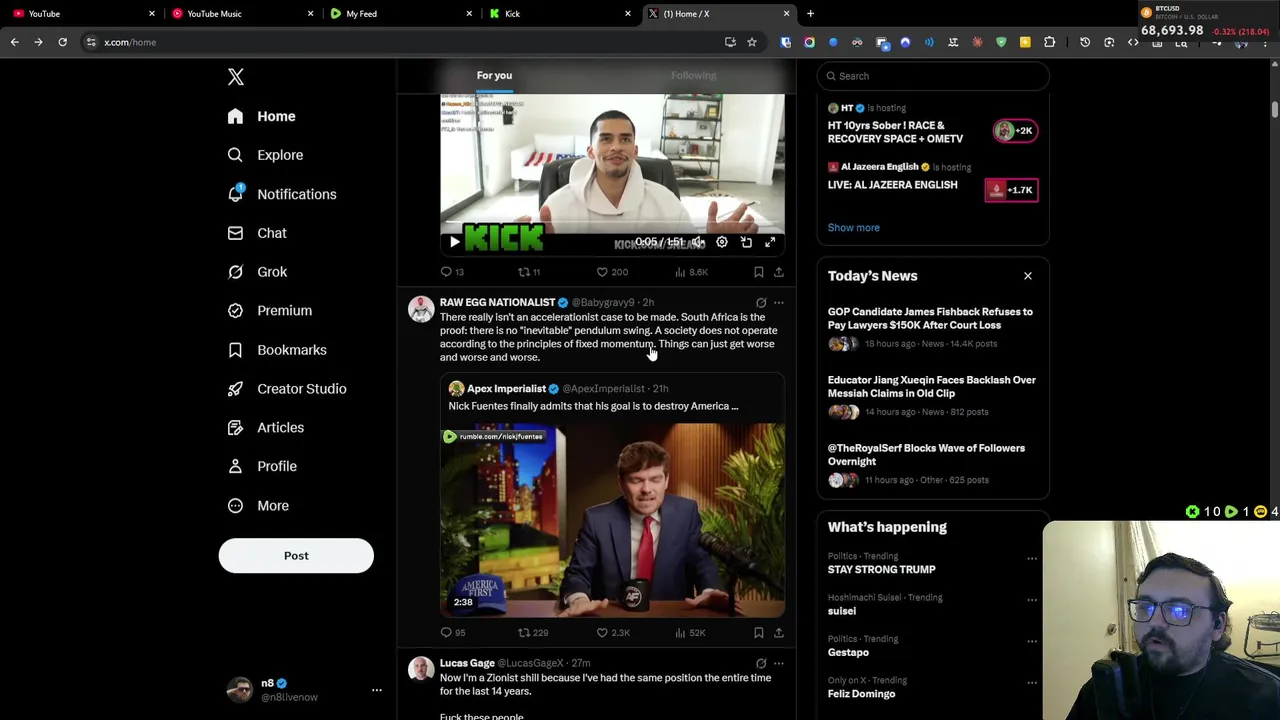1280x720 pixels.
Task: Open Chat in the sidebar
Action: pos(257,233)
